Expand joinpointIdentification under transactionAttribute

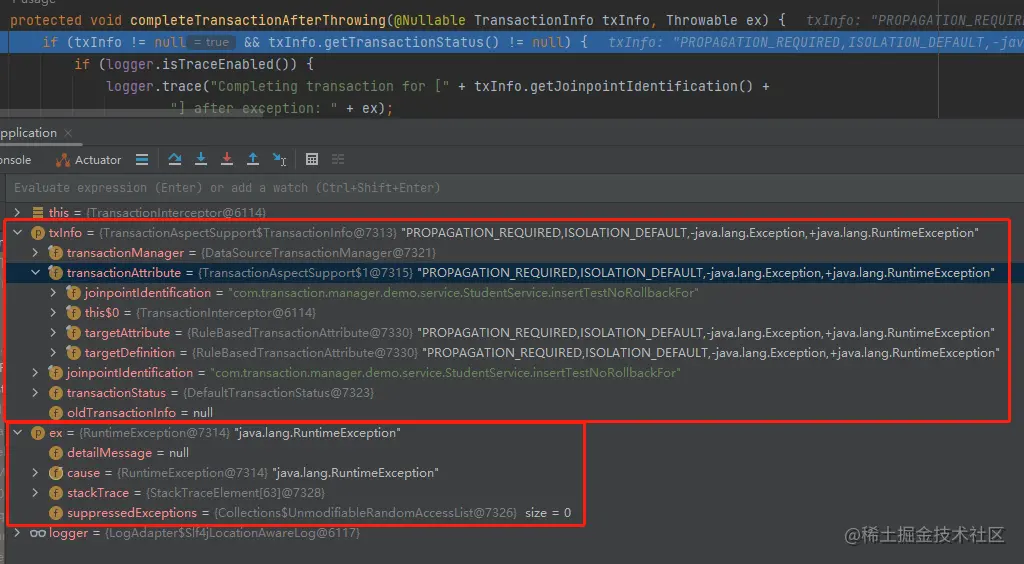pos(54,292)
